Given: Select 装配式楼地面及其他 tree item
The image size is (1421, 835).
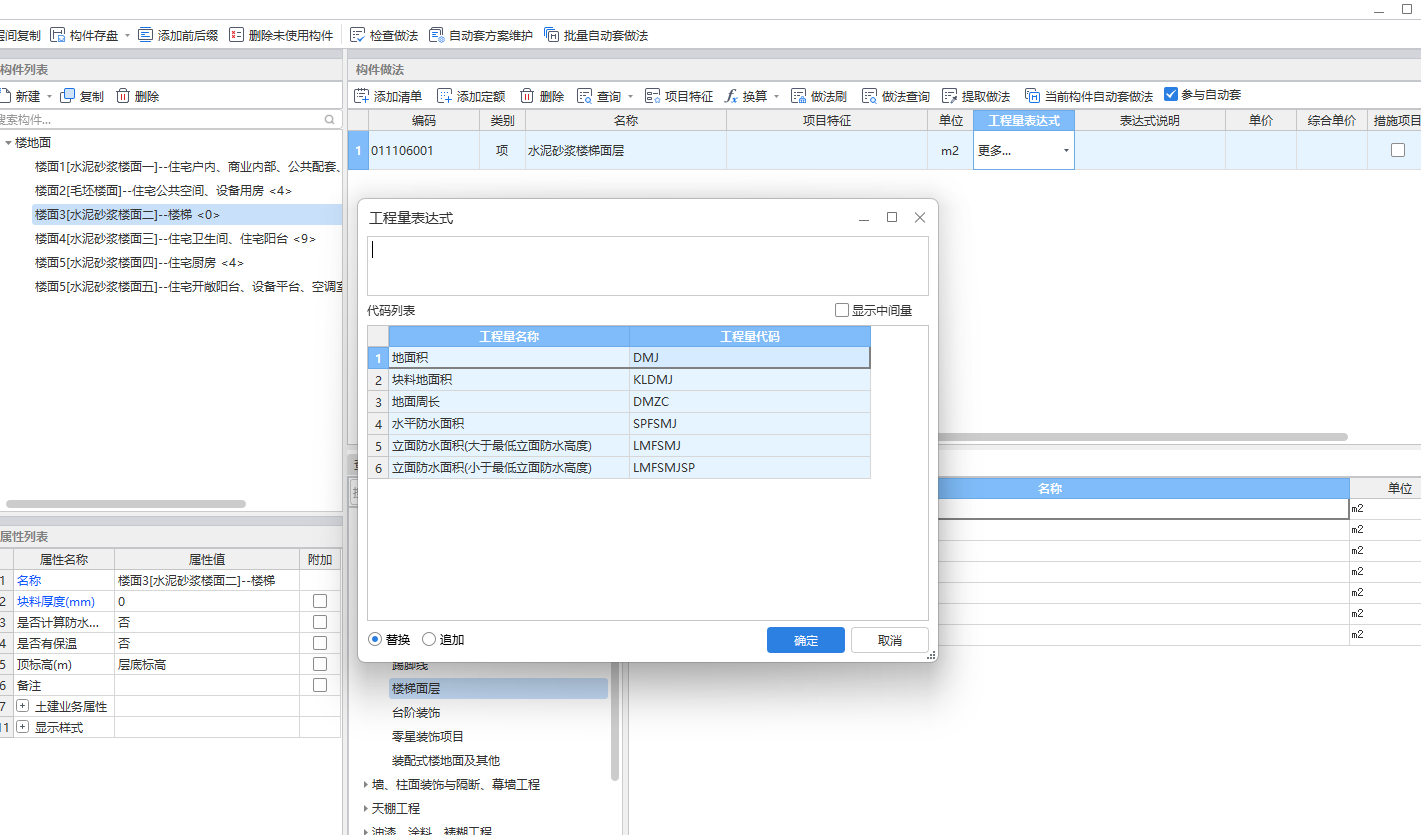Looking at the screenshot, I should (x=446, y=760).
